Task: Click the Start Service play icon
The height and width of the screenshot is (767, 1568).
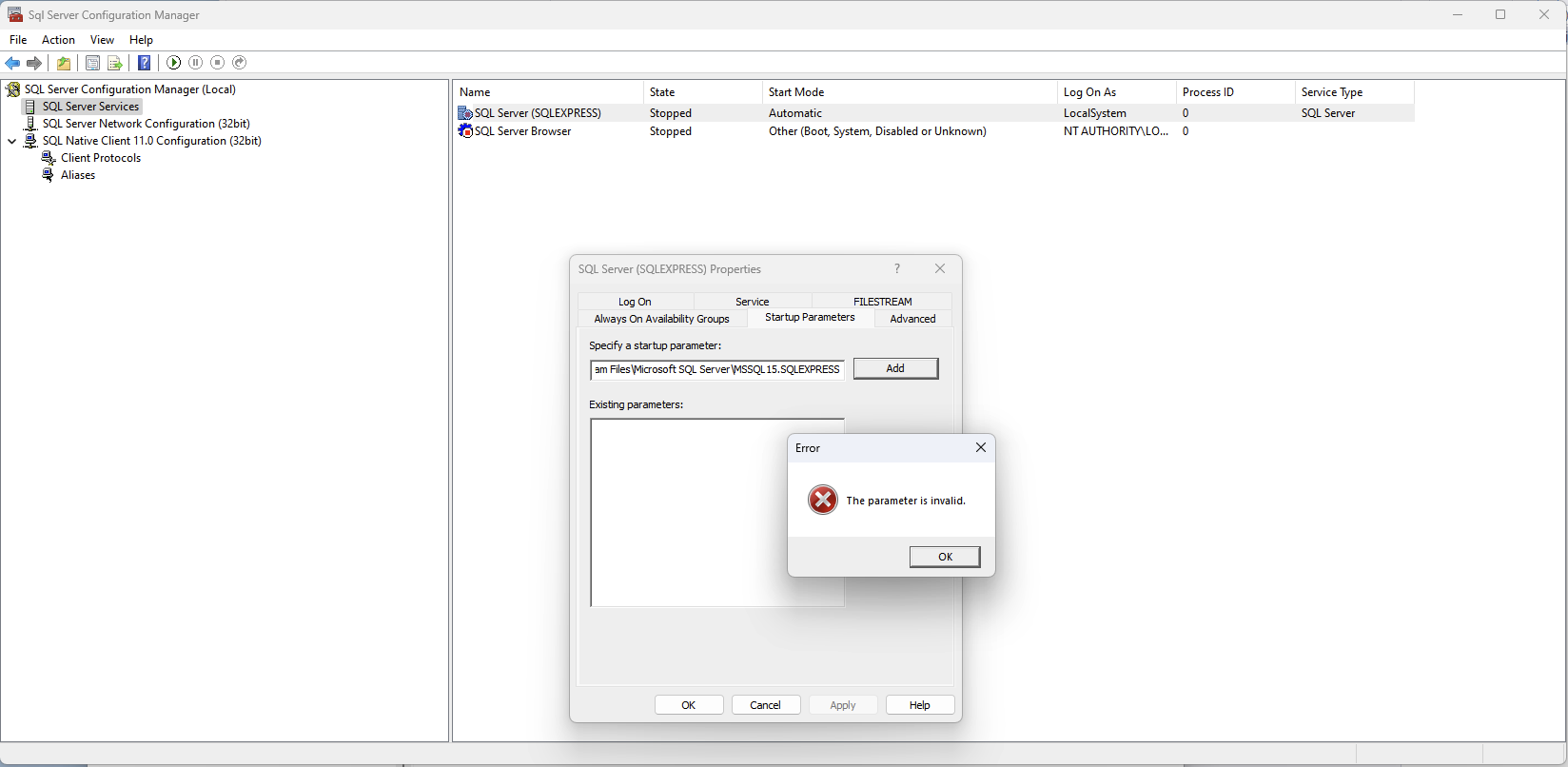Action: (x=174, y=63)
